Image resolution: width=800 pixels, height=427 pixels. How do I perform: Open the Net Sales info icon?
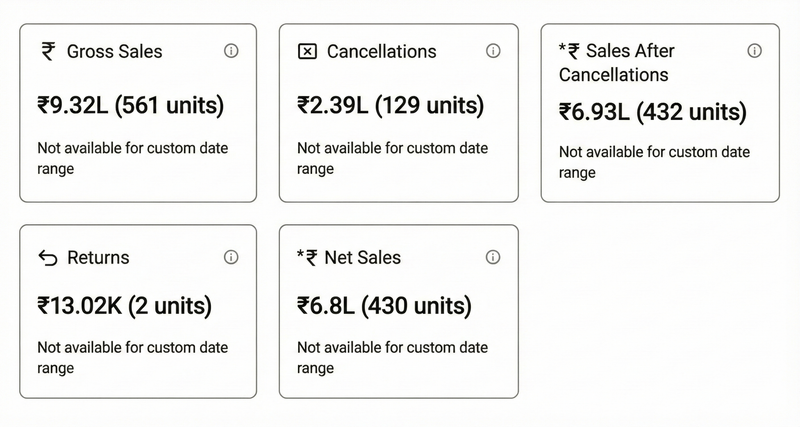coord(493,257)
